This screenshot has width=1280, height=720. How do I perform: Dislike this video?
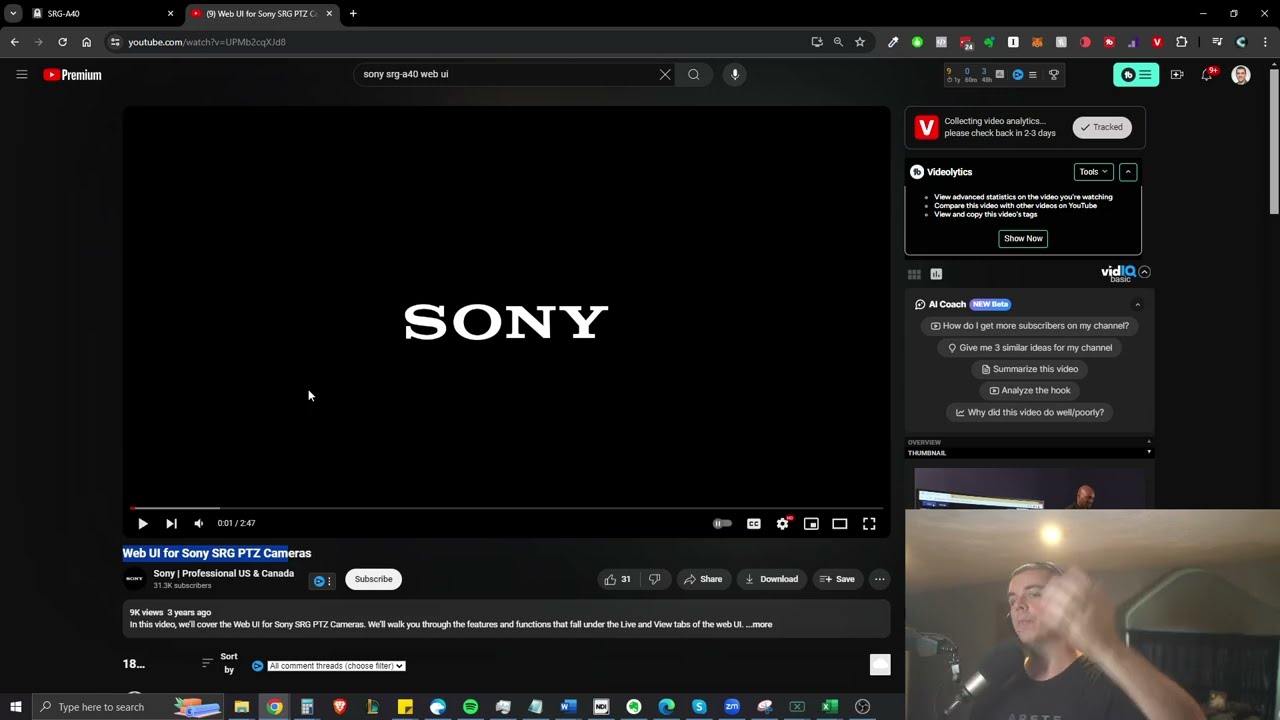click(654, 579)
